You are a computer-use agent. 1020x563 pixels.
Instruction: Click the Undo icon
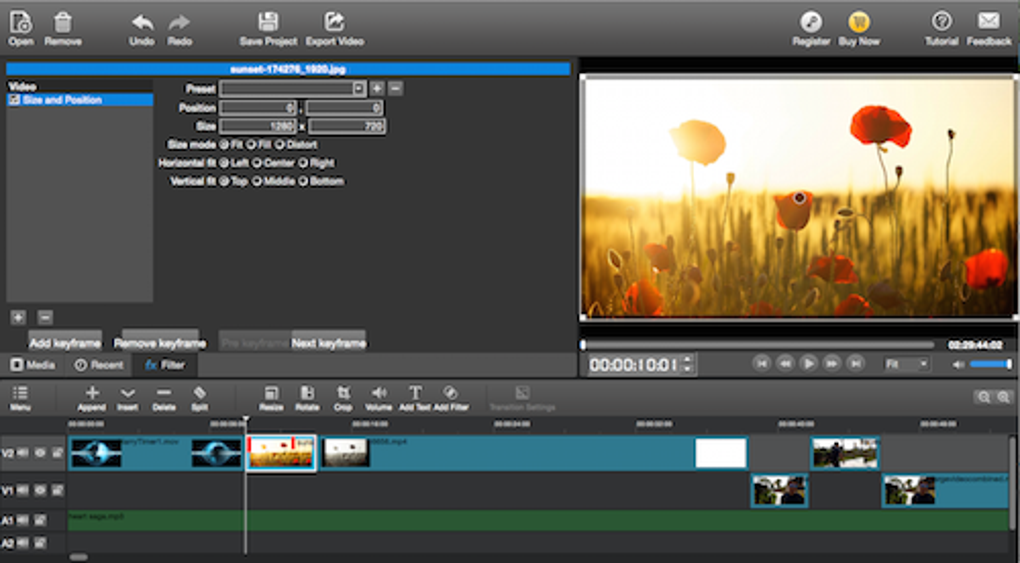[142, 22]
